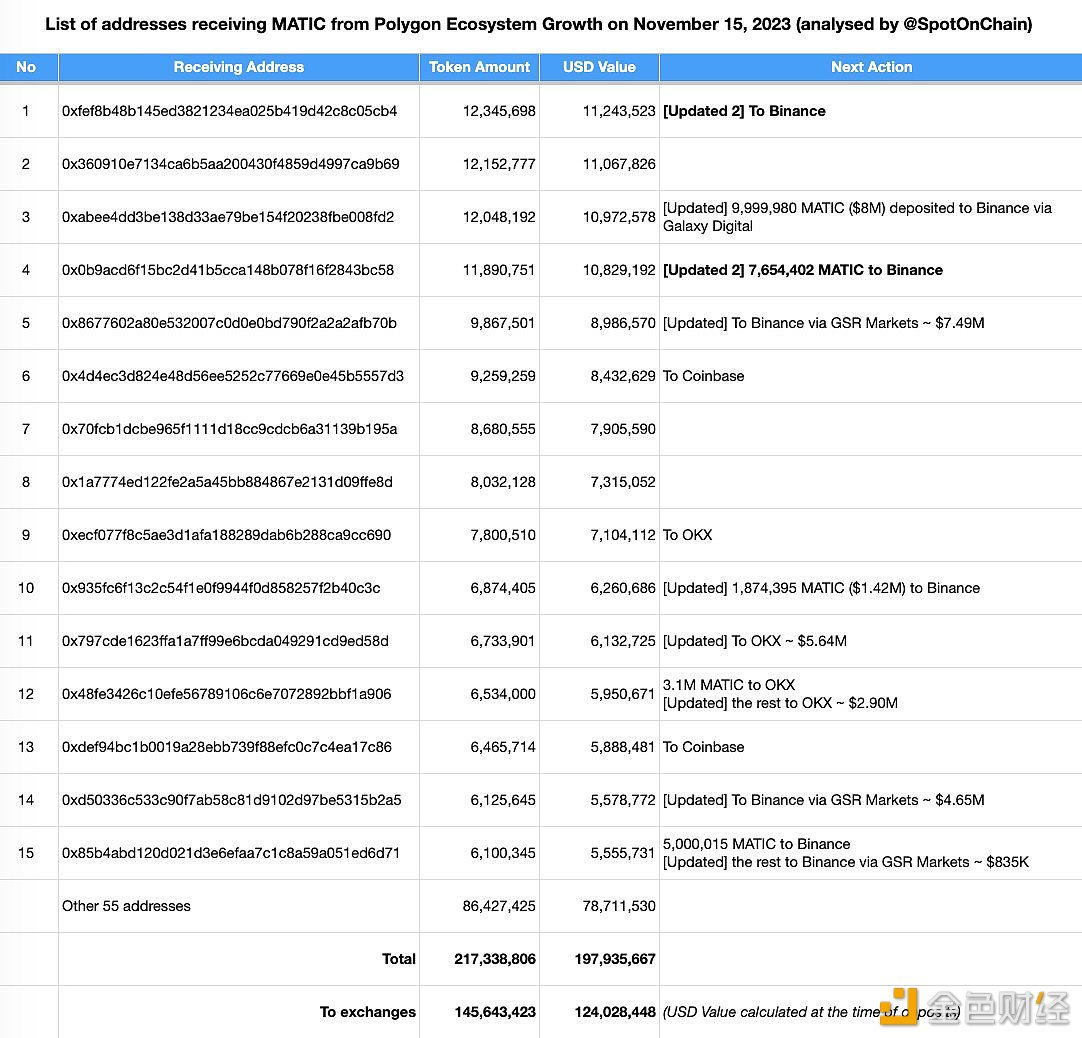Select address 0x4d4ec3d824e48d56ee5252c77669e0e45b5557d3
The image size is (1082, 1038).
(233, 376)
